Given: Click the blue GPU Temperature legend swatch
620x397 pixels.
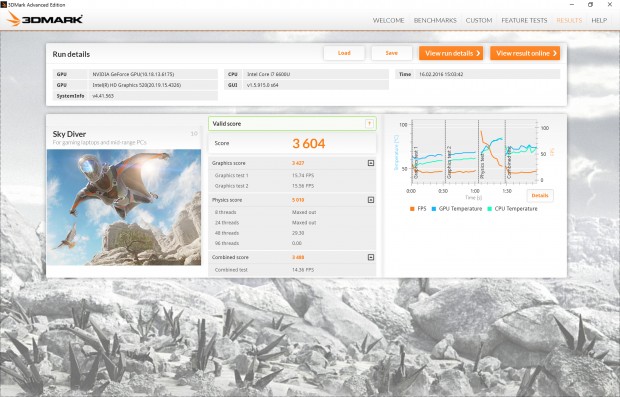Looking at the screenshot, I should point(434,209).
